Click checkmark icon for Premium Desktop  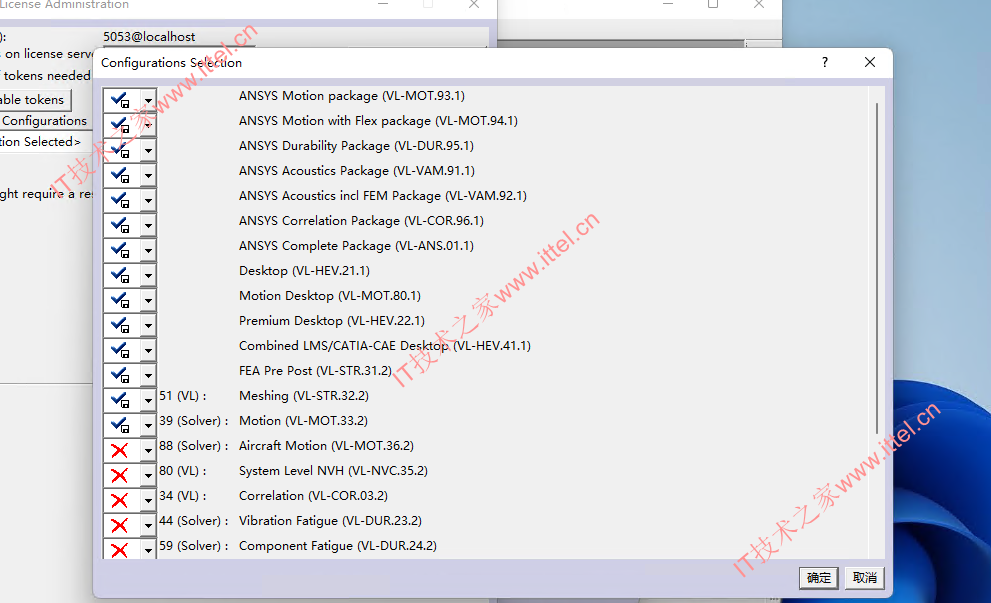pyautogui.click(x=120, y=325)
